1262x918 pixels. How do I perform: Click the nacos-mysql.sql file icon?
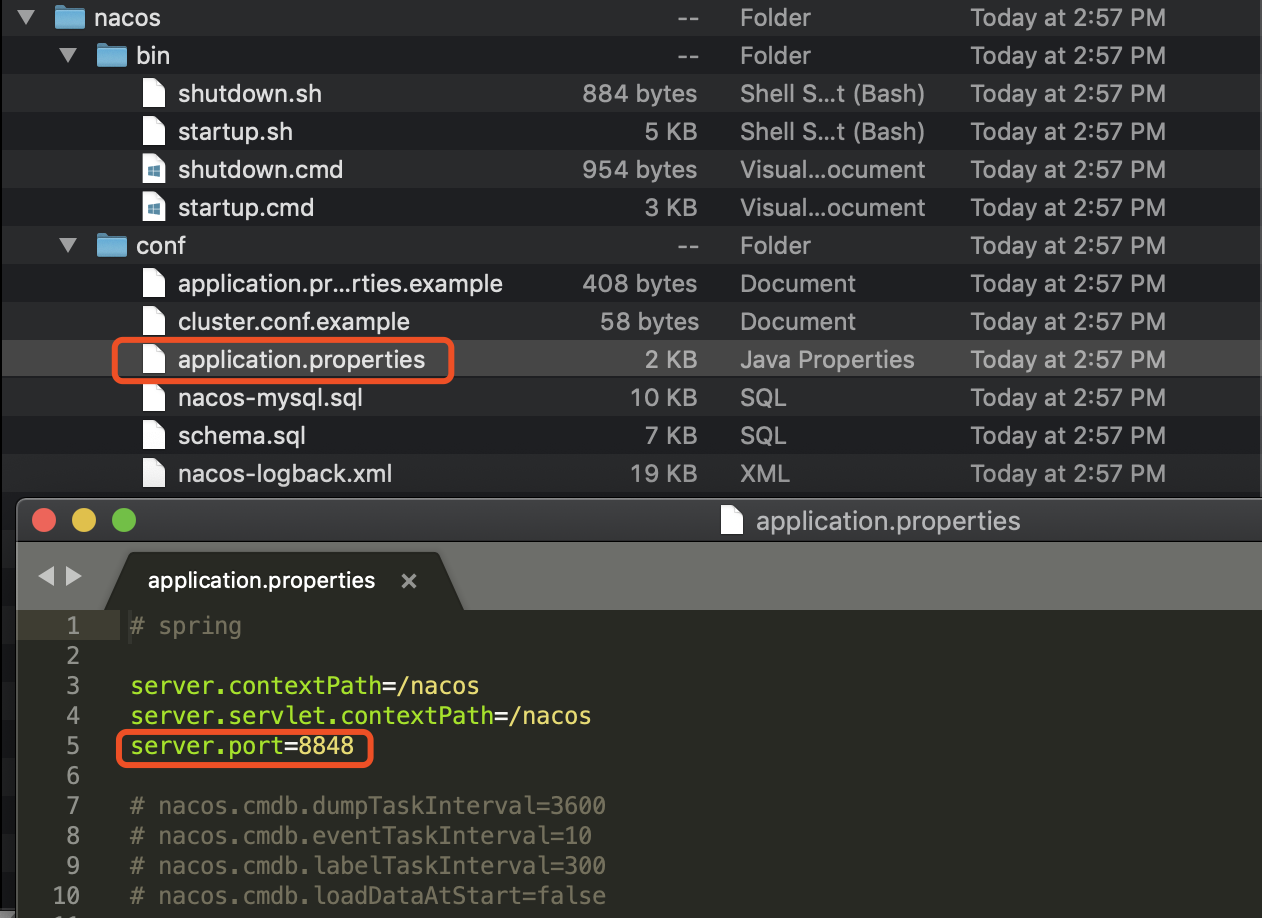pyautogui.click(x=153, y=397)
